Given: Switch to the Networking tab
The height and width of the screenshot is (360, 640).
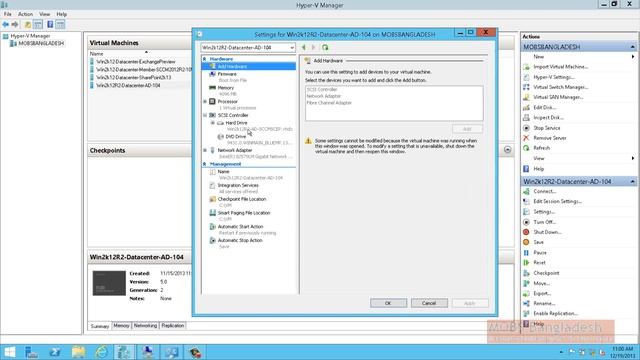Looking at the screenshot, I should tap(145, 326).
